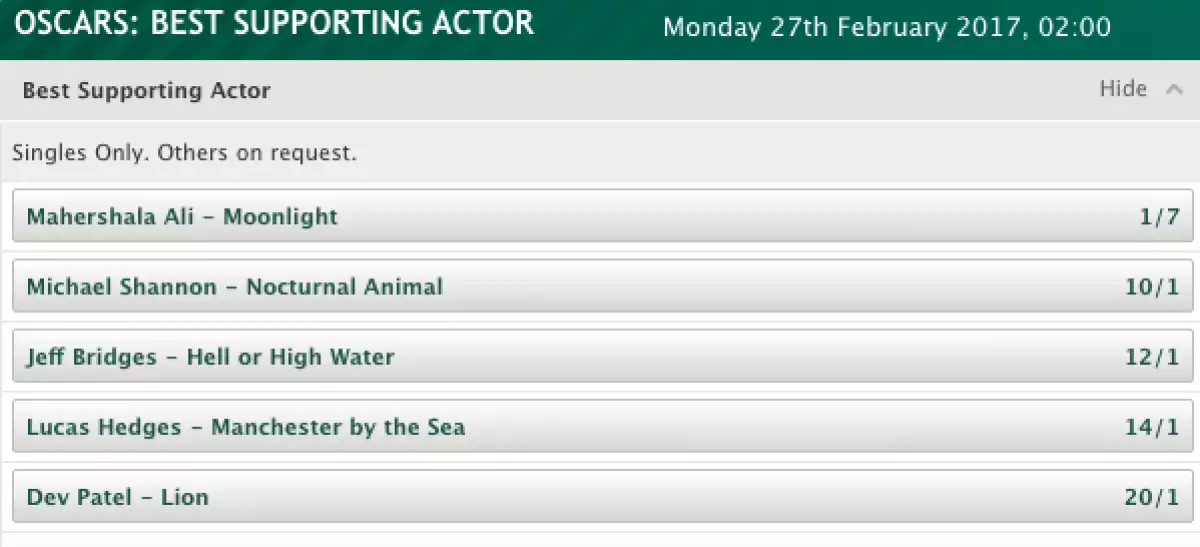Click the Hell or High Water film title

tap(290, 357)
